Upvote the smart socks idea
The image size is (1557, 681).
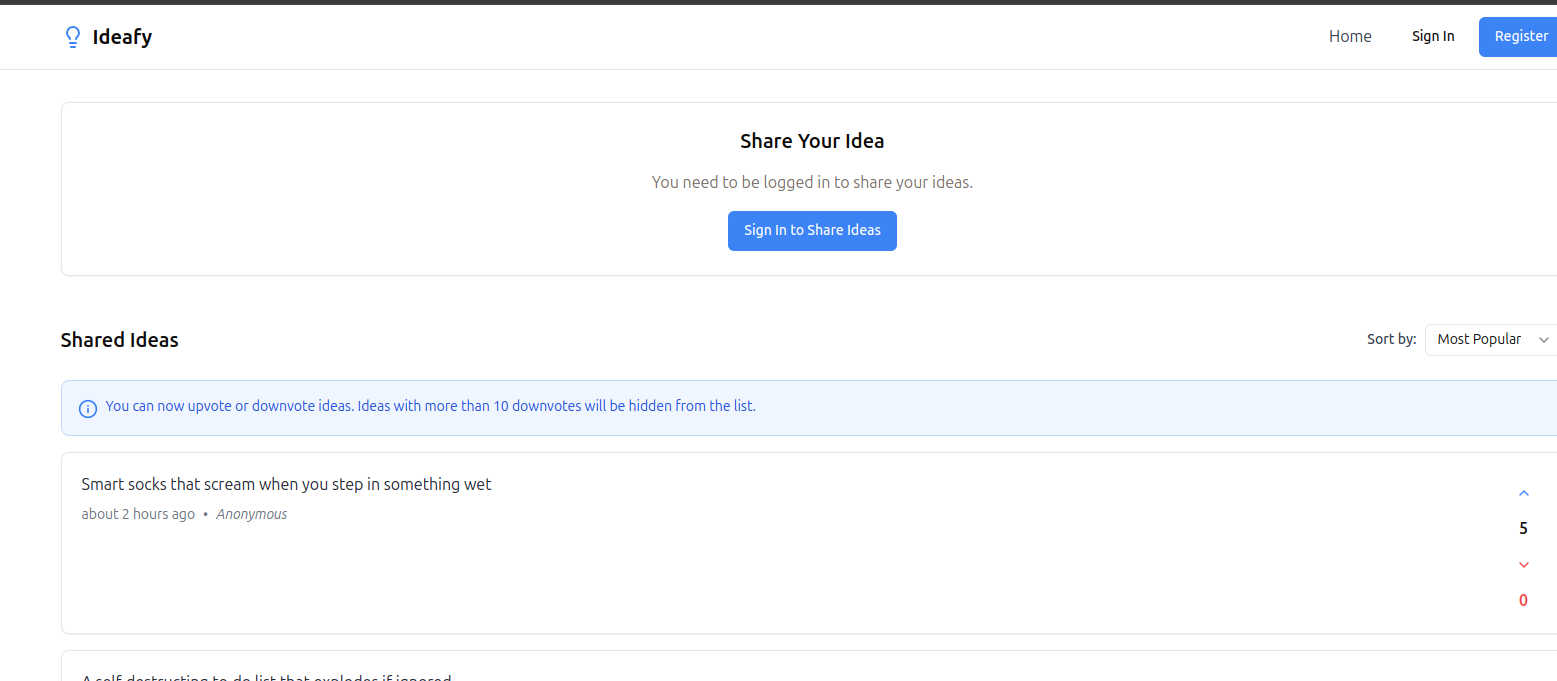tap(1523, 493)
